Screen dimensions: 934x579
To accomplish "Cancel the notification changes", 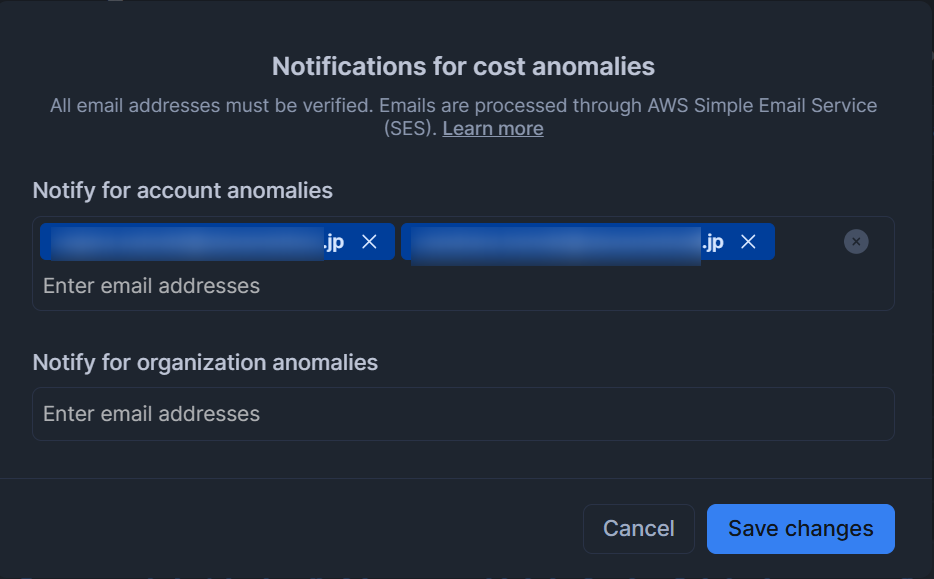I will click(x=639, y=529).
